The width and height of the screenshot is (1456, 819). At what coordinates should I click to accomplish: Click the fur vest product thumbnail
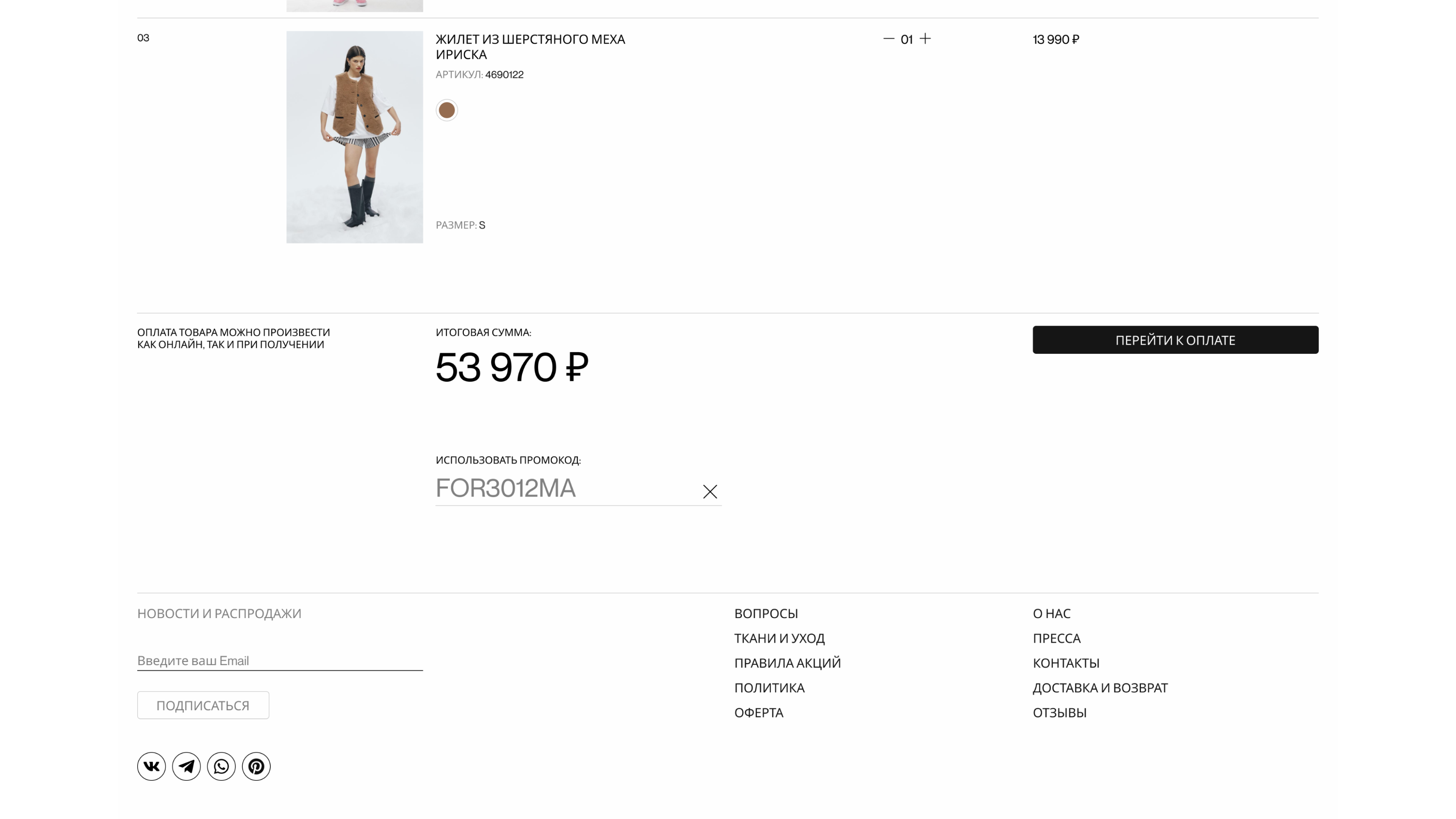355,137
